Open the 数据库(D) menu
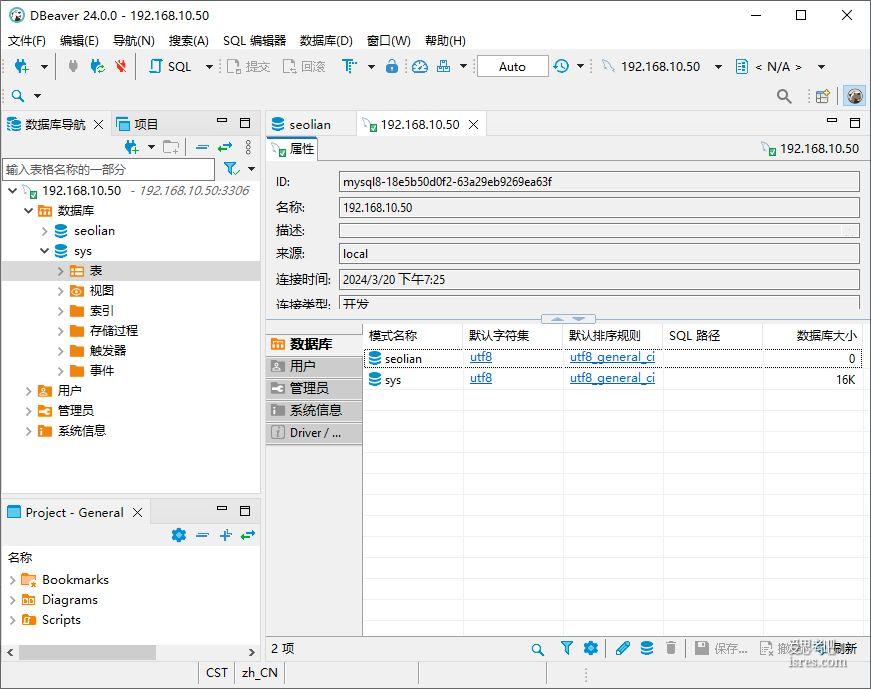871x689 pixels. (x=326, y=41)
